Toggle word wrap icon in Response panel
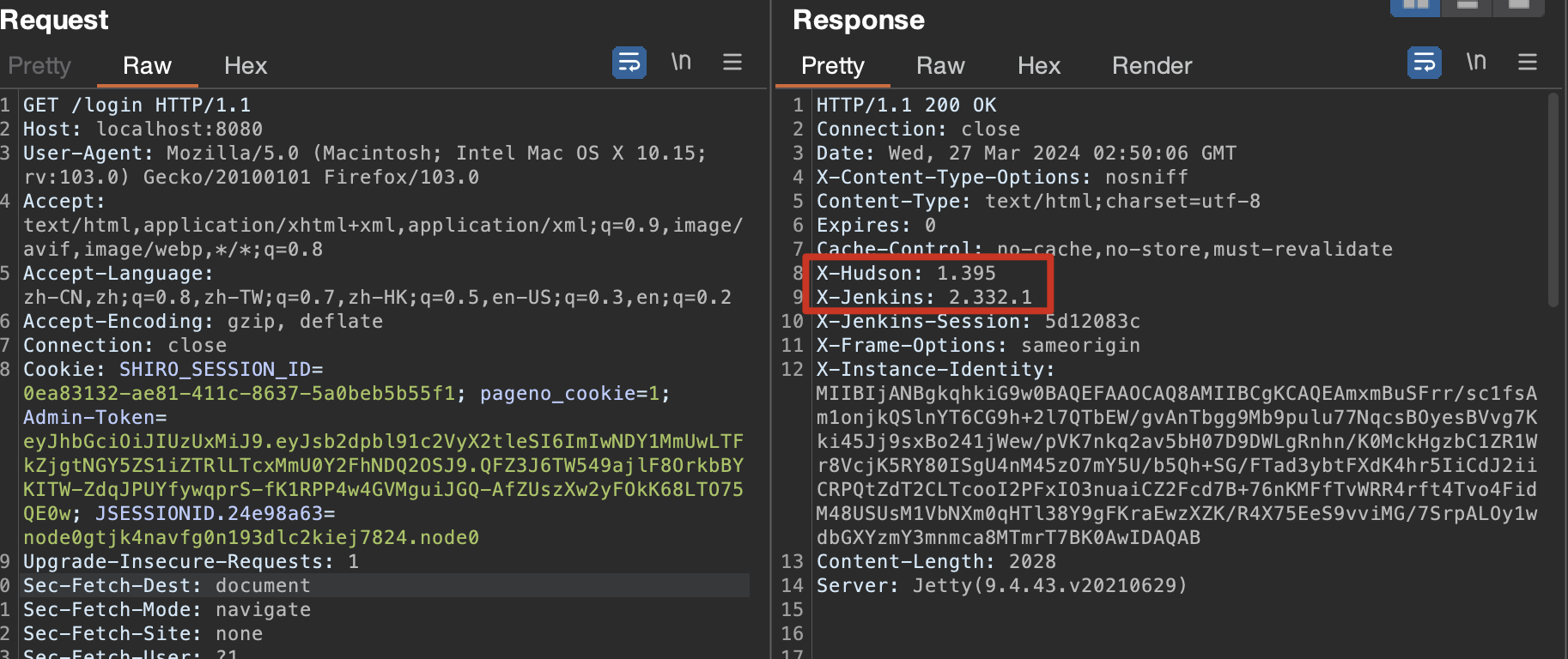Screen dimensions: 1568x659 point(1425,63)
